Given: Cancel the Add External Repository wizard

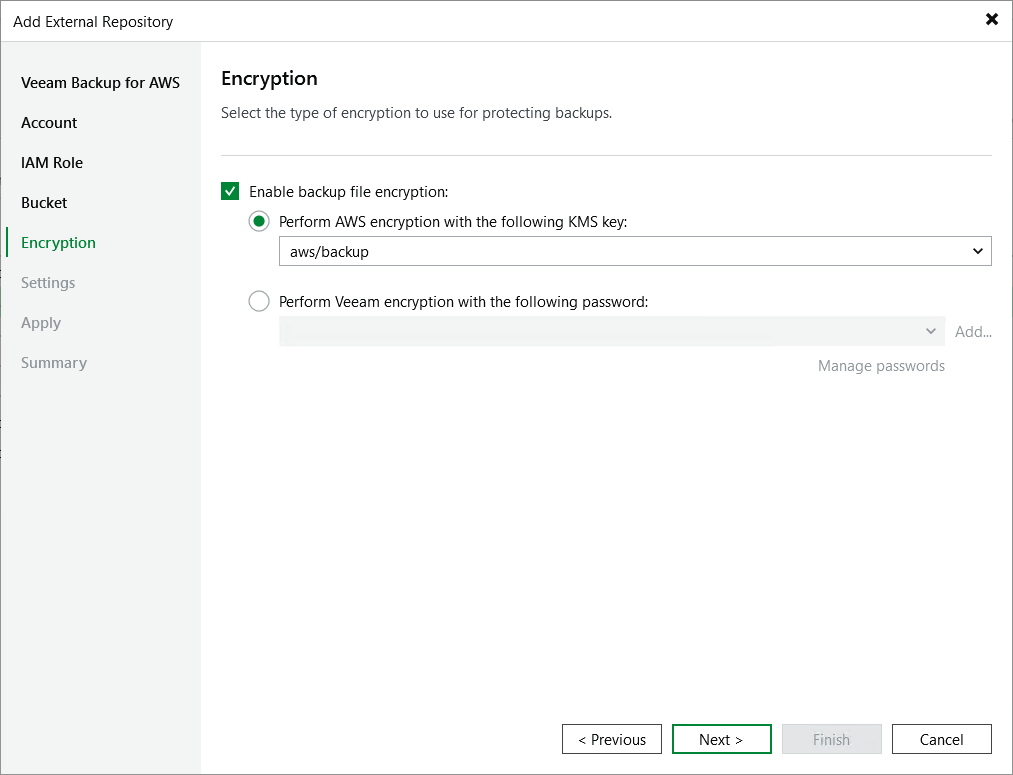Looking at the screenshot, I should tap(941, 739).
